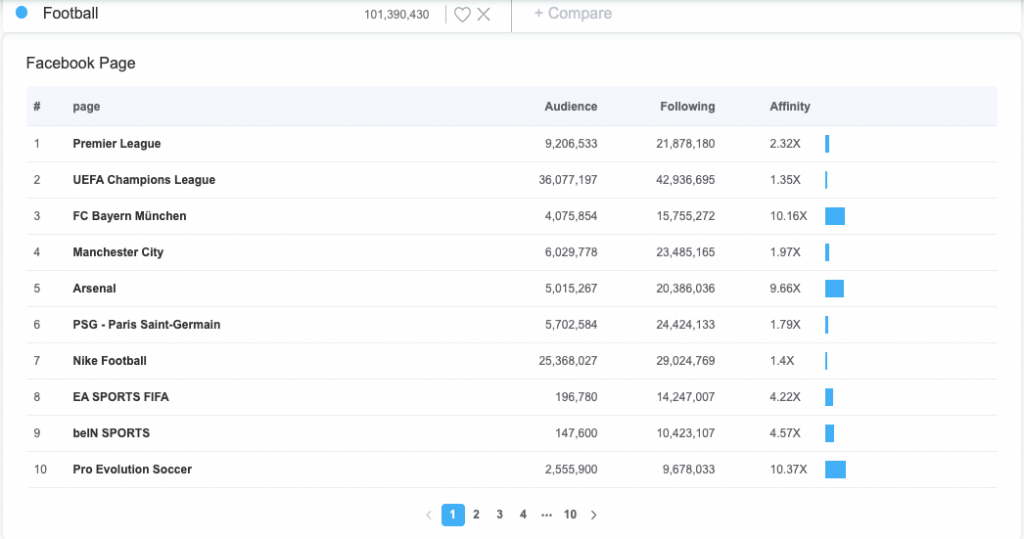Select affinity value 1.97X
1024x539 pixels.
pos(785,252)
